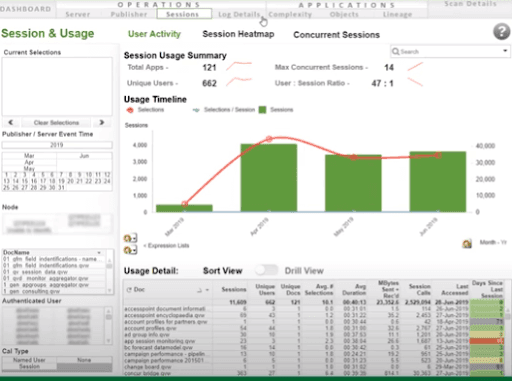Screen dimensions: 512x381
Task: Click the Unique Users sparkline
Action: point(239,82)
